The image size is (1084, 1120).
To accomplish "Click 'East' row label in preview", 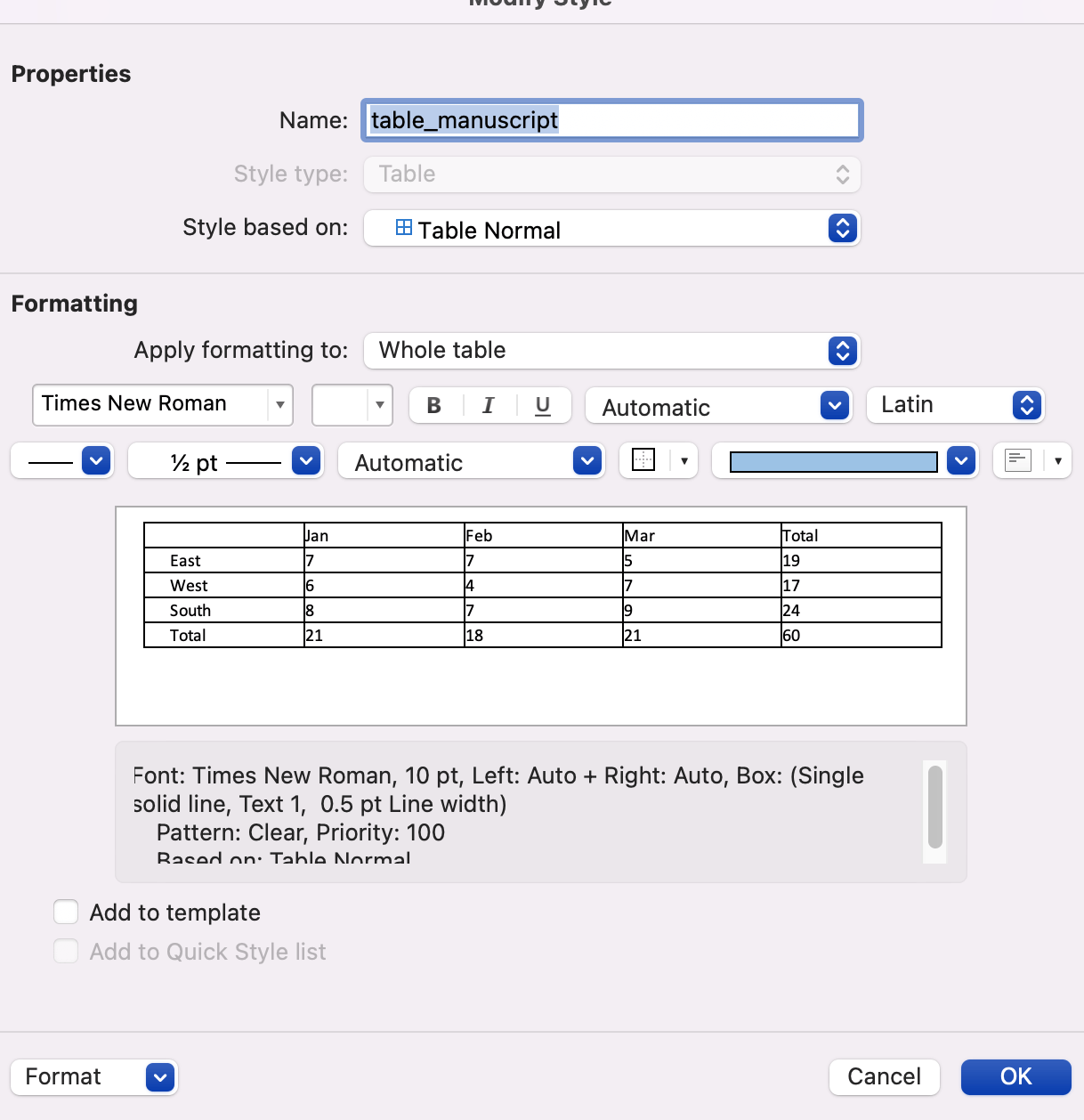I will point(185,561).
